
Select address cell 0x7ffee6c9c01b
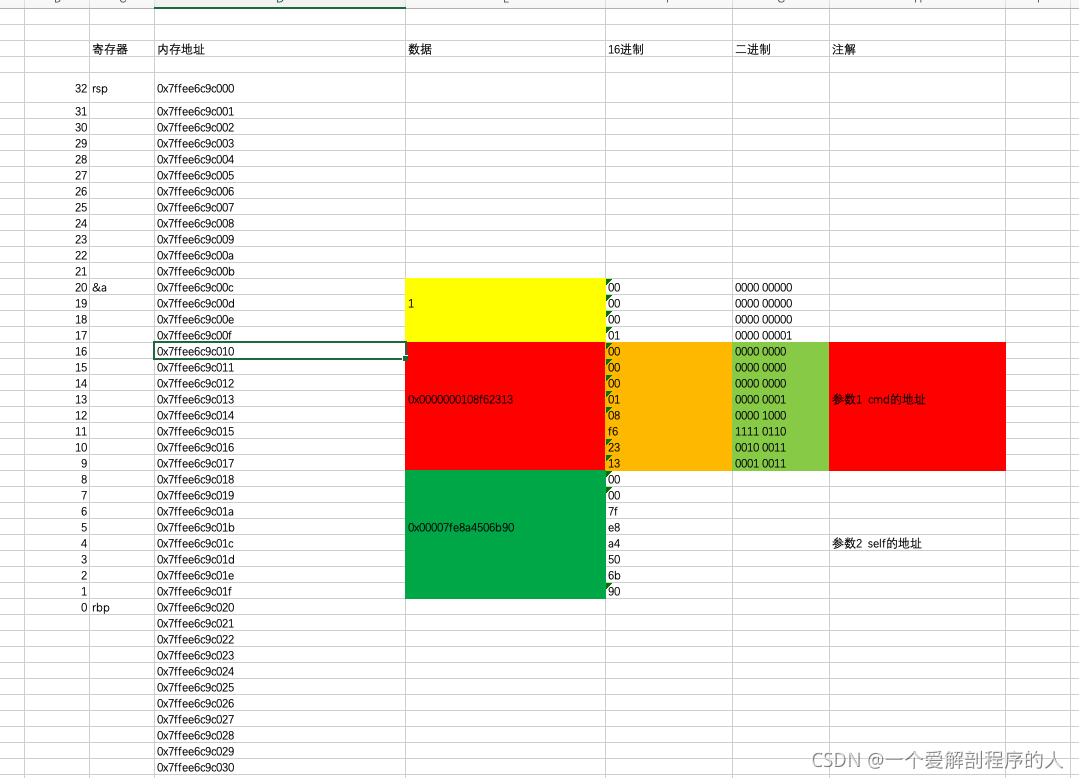coord(280,528)
